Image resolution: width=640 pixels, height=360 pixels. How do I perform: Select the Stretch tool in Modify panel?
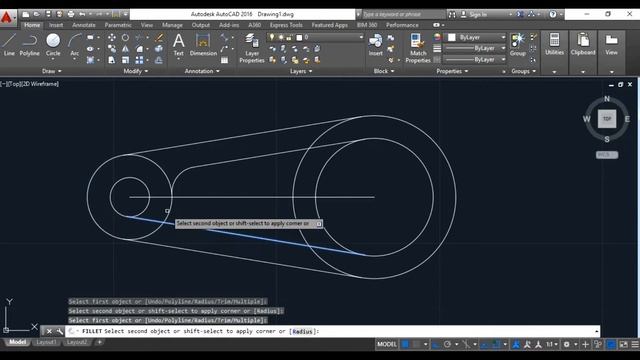coord(111,60)
